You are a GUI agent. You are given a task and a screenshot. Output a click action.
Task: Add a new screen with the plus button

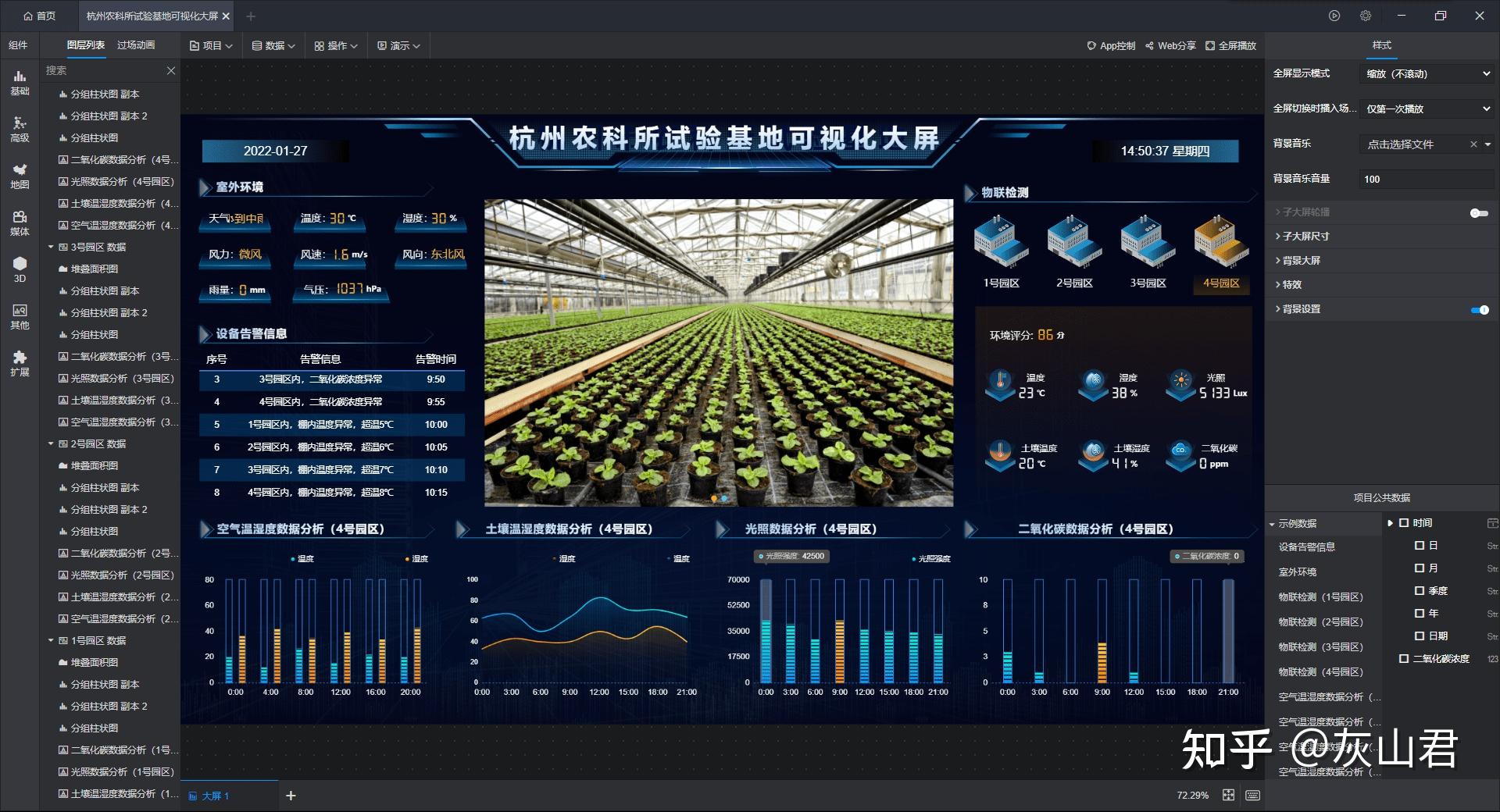click(x=291, y=796)
